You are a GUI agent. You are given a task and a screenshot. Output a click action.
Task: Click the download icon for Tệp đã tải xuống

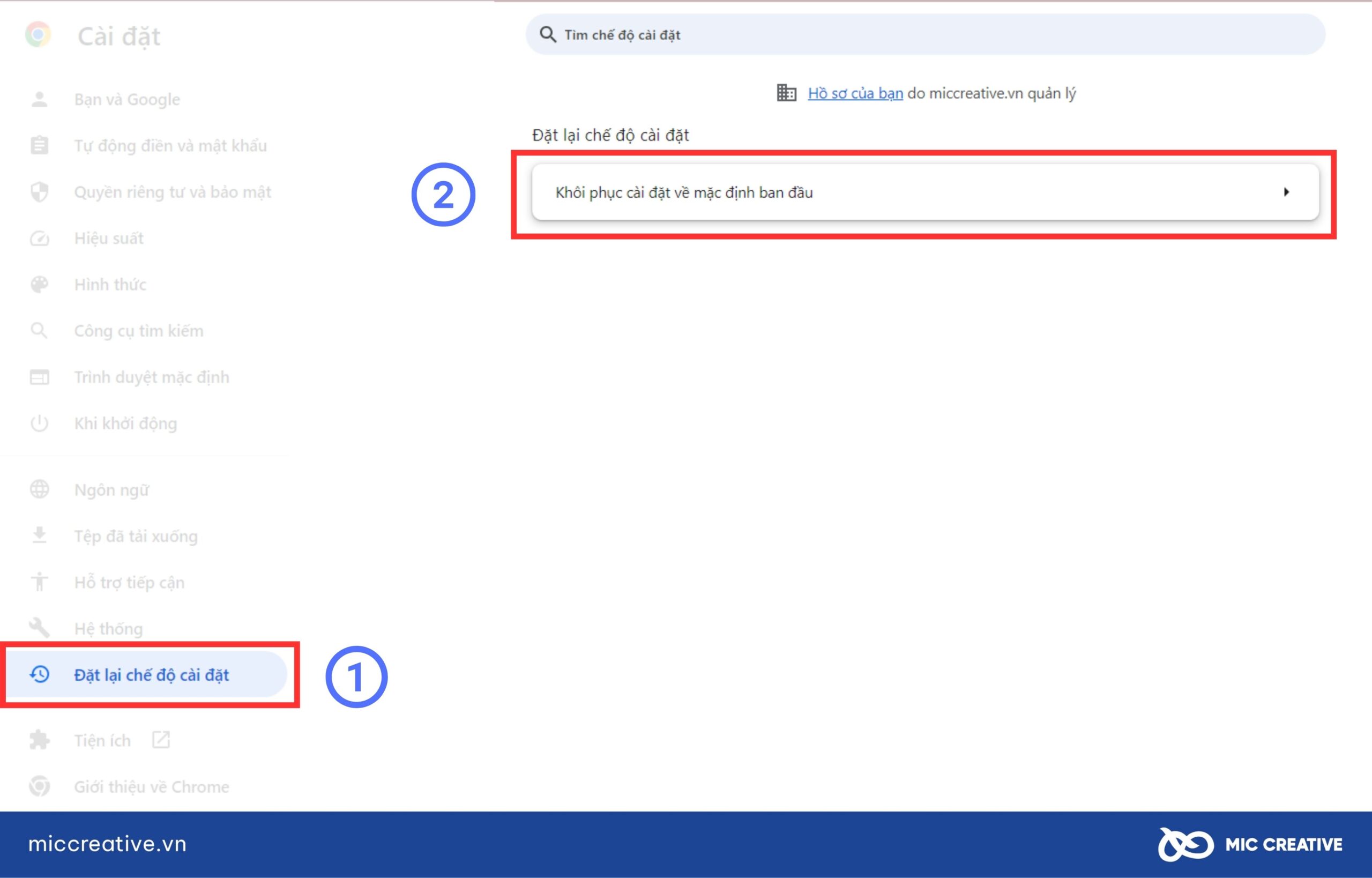(x=39, y=535)
